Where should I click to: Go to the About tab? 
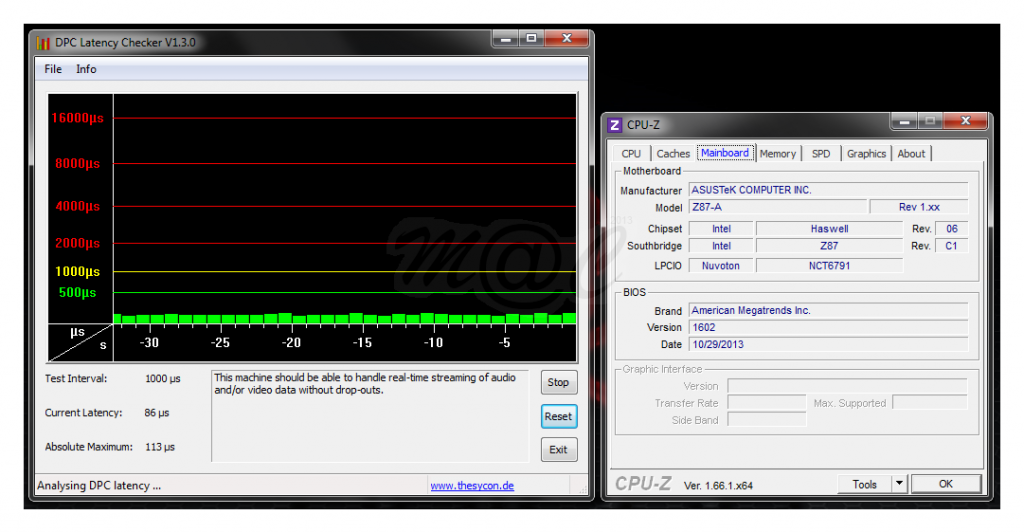coord(911,154)
